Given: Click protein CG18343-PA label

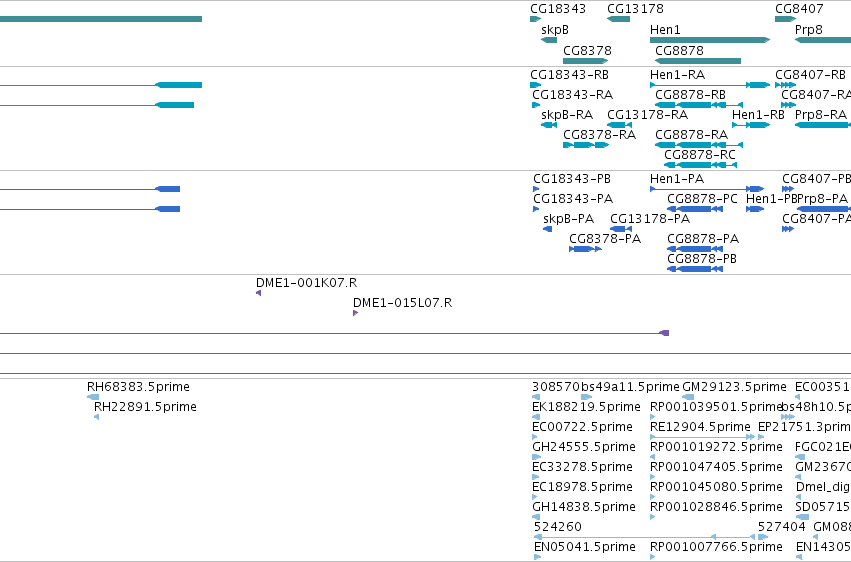Looking at the screenshot, I should [x=573, y=199].
